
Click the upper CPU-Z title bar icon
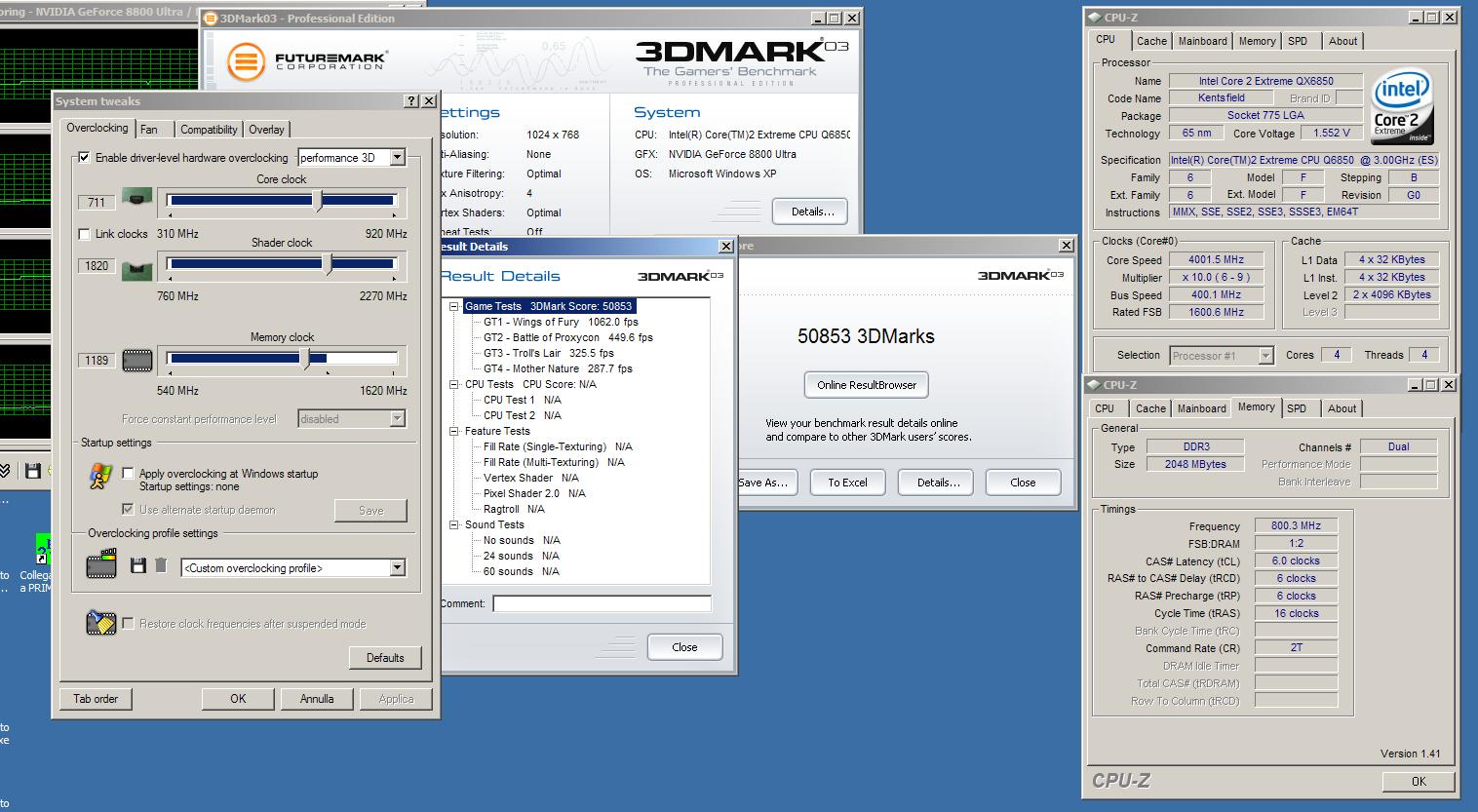click(1095, 18)
